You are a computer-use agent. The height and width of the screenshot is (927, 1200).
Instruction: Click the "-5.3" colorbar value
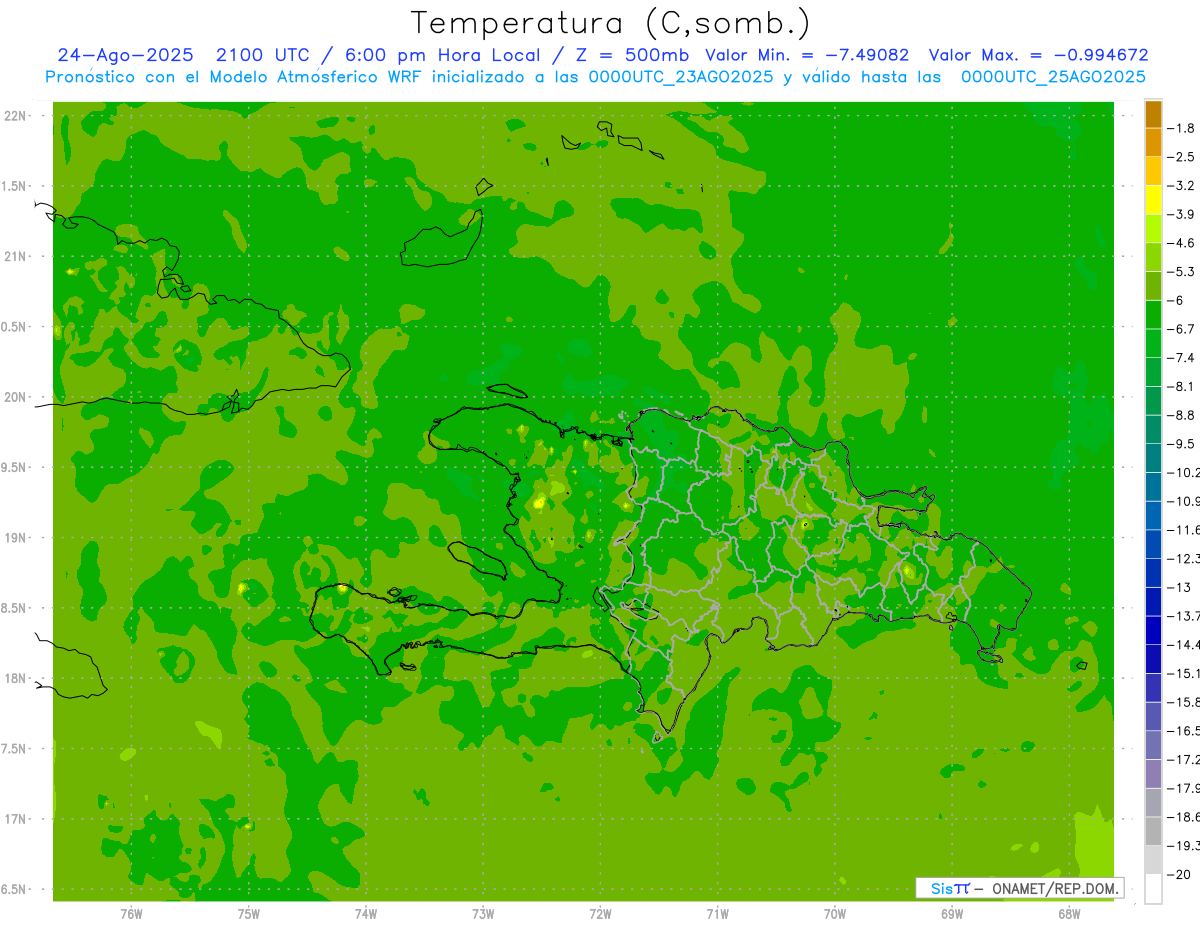[1182, 271]
